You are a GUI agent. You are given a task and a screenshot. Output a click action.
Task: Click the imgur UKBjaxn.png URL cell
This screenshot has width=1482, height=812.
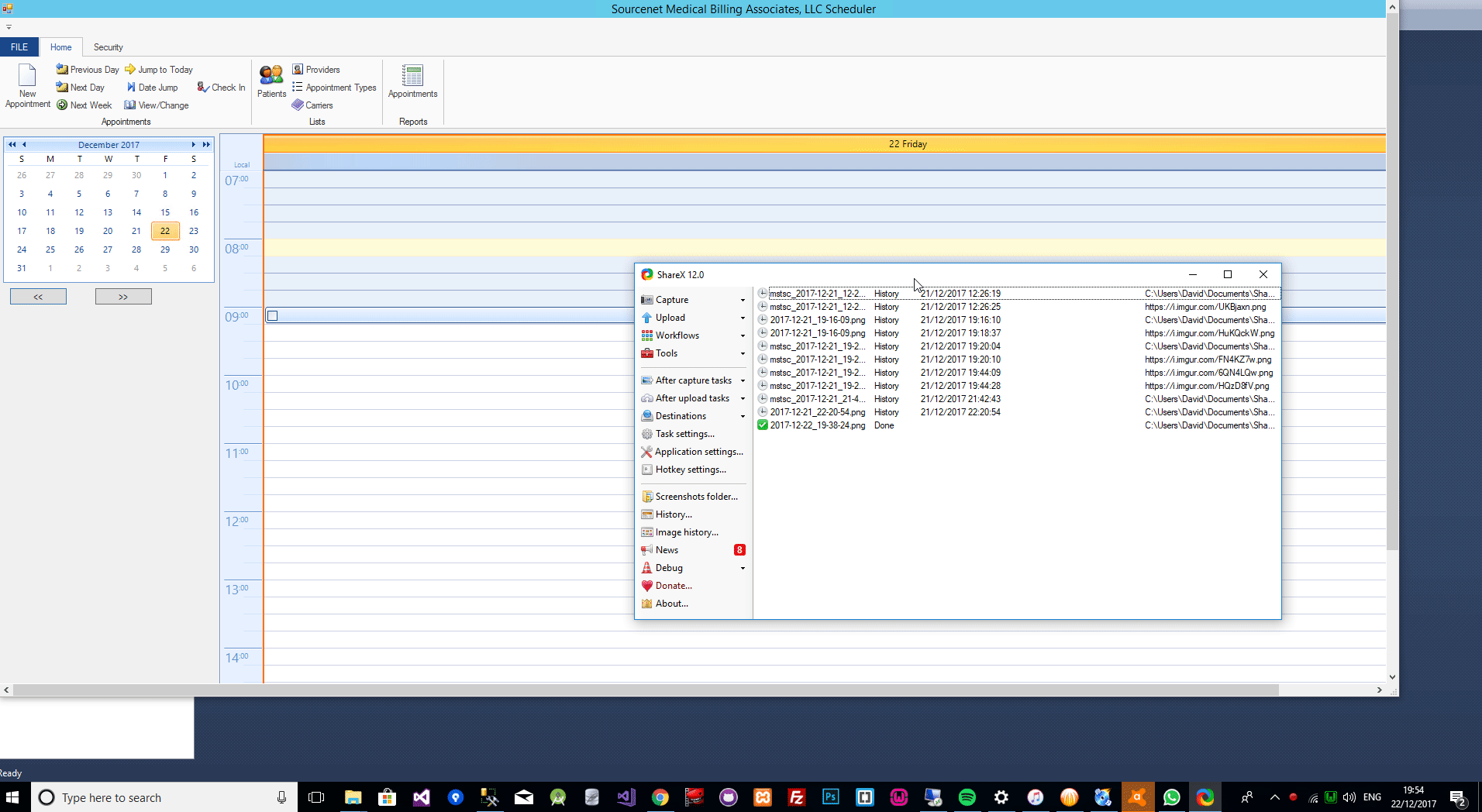point(1205,307)
